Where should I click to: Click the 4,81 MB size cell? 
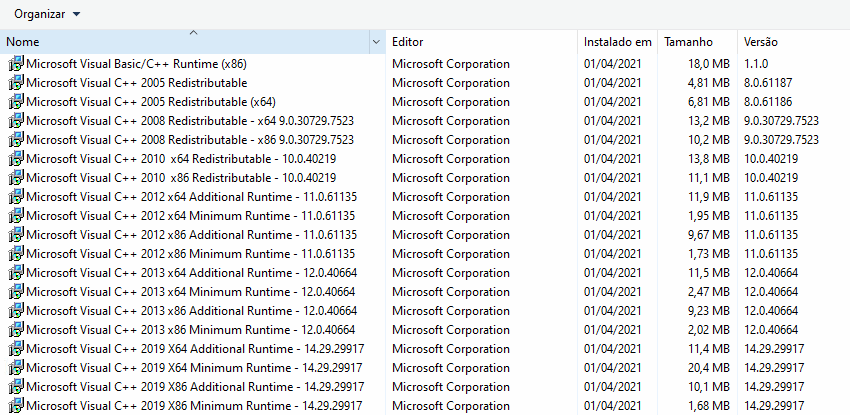click(709, 83)
